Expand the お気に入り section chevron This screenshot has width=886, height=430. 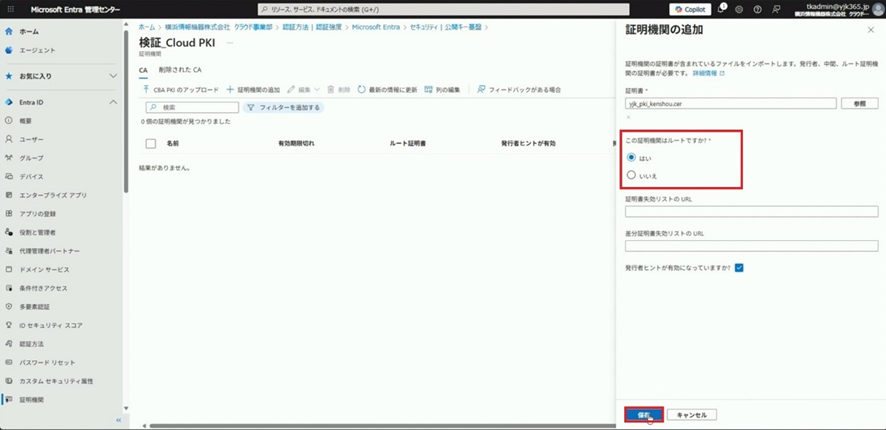pyautogui.click(x=113, y=75)
